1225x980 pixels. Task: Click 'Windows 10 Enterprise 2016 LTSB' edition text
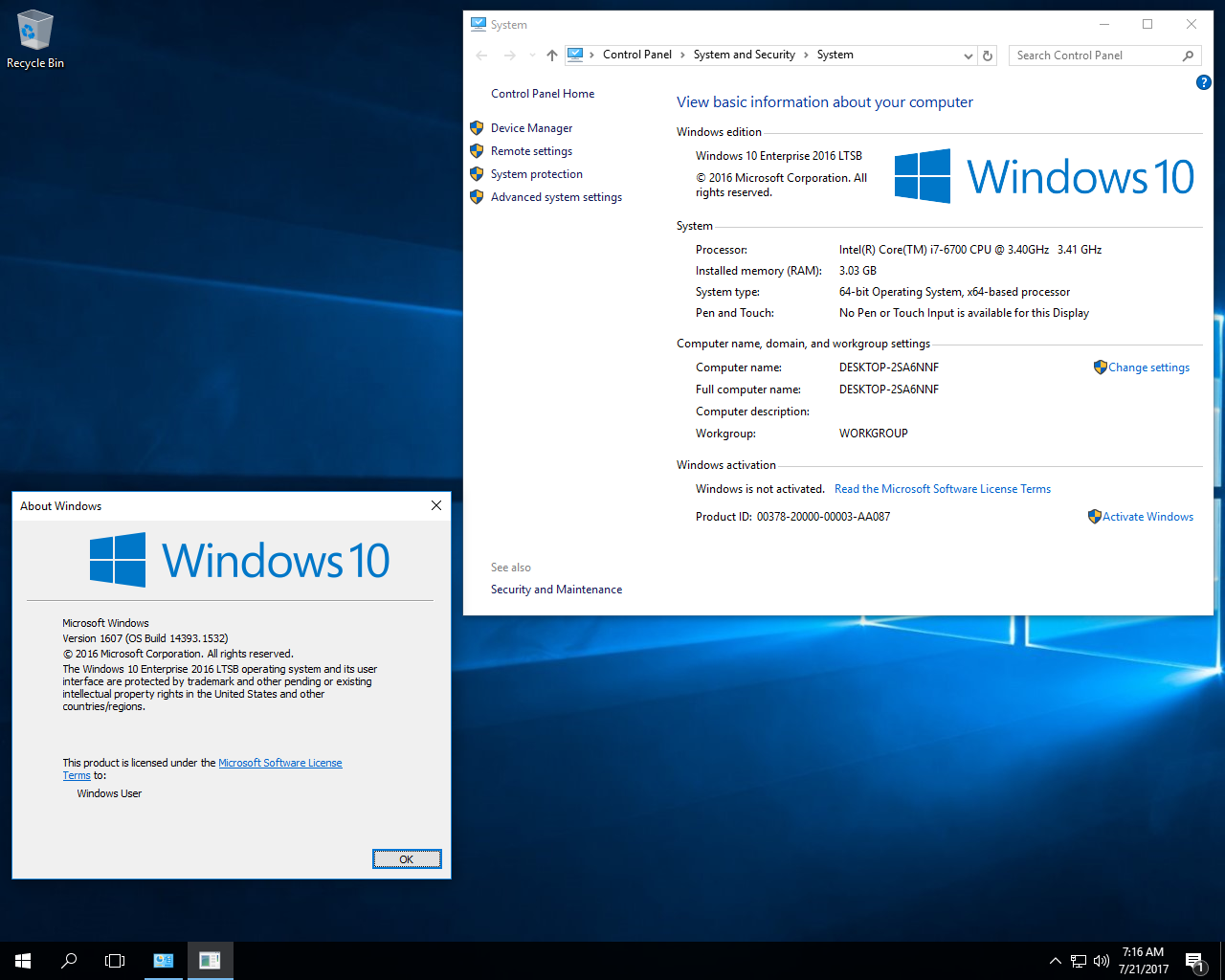click(778, 156)
